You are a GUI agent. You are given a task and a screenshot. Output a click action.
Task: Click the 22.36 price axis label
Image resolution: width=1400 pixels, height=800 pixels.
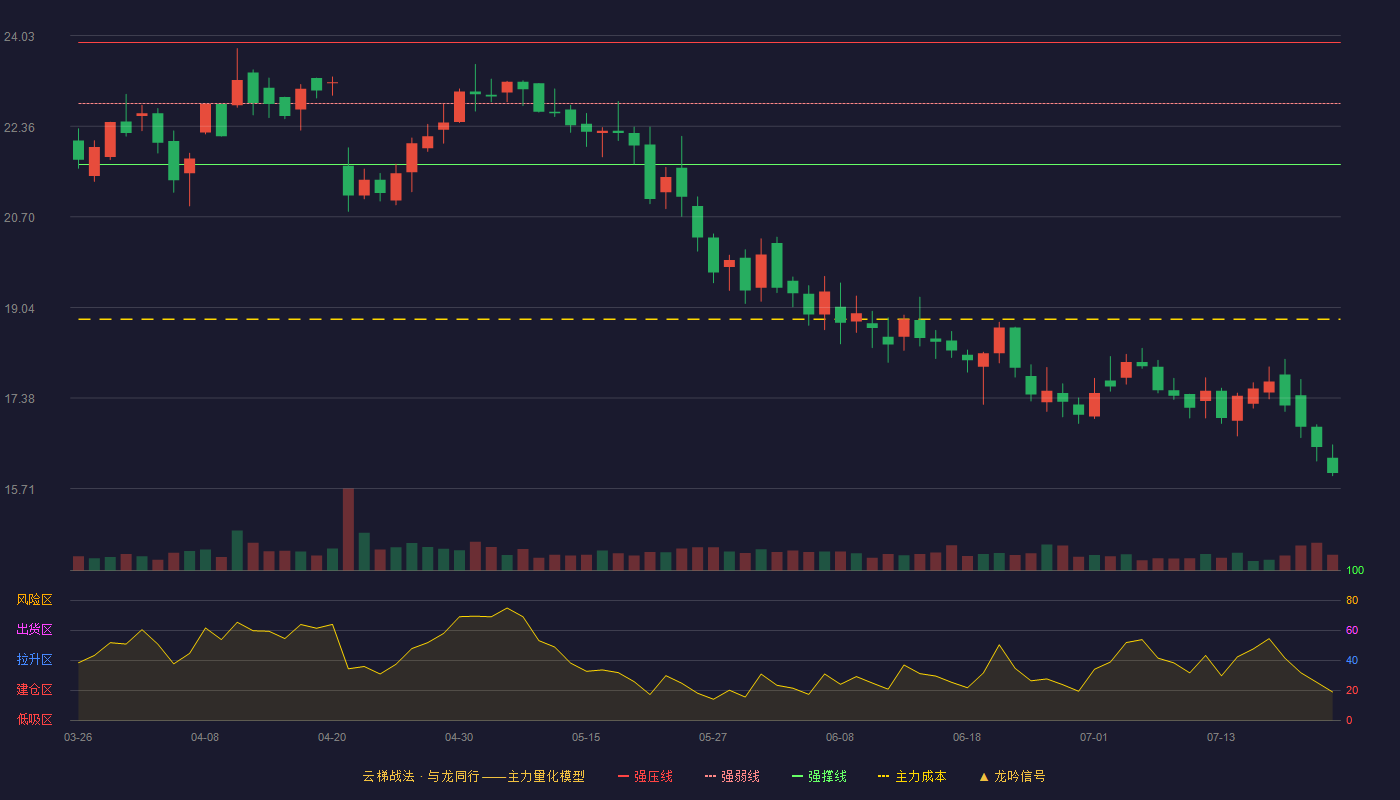tap(19, 128)
